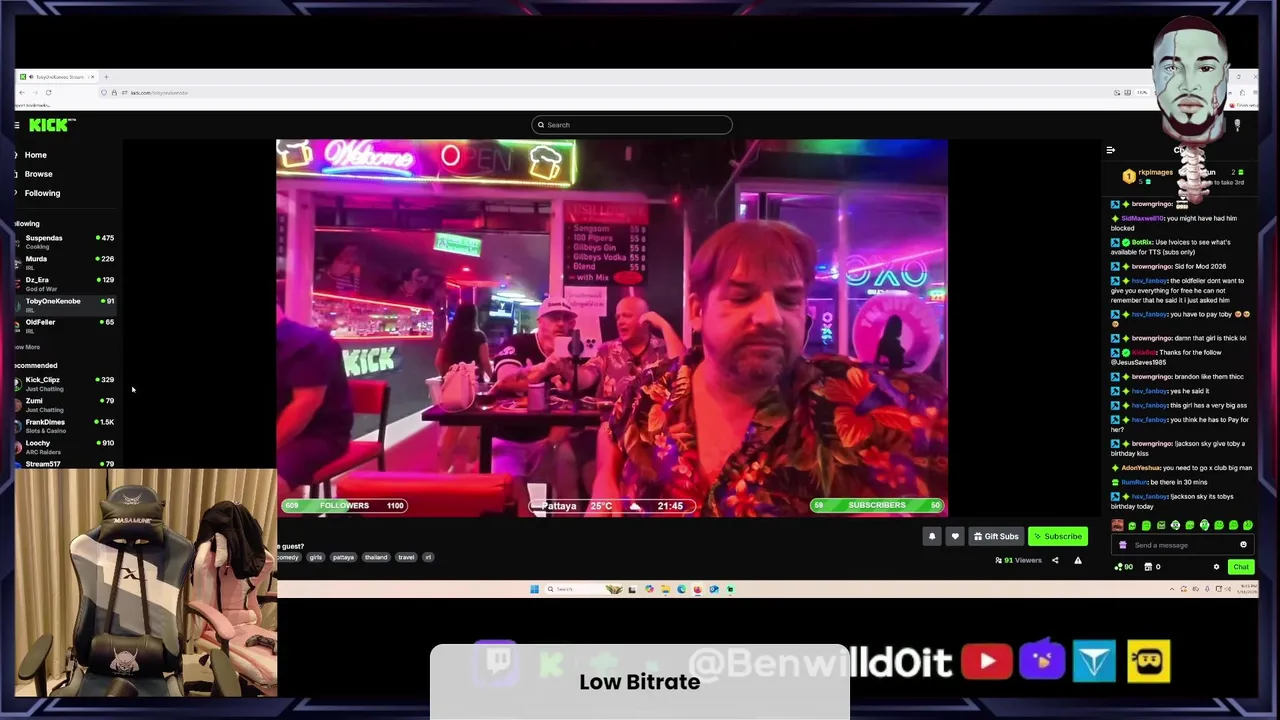This screenshot has width=1280, height=720.
Task: Click the browser address bar with the kick.com URL
Action: 600,92
